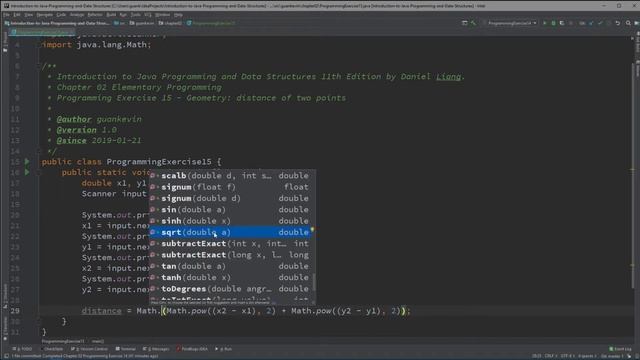The width and height of the screenshot is (640, 360).
Task: Open the Event Log in status bar
Action: [x=620, y=349]
